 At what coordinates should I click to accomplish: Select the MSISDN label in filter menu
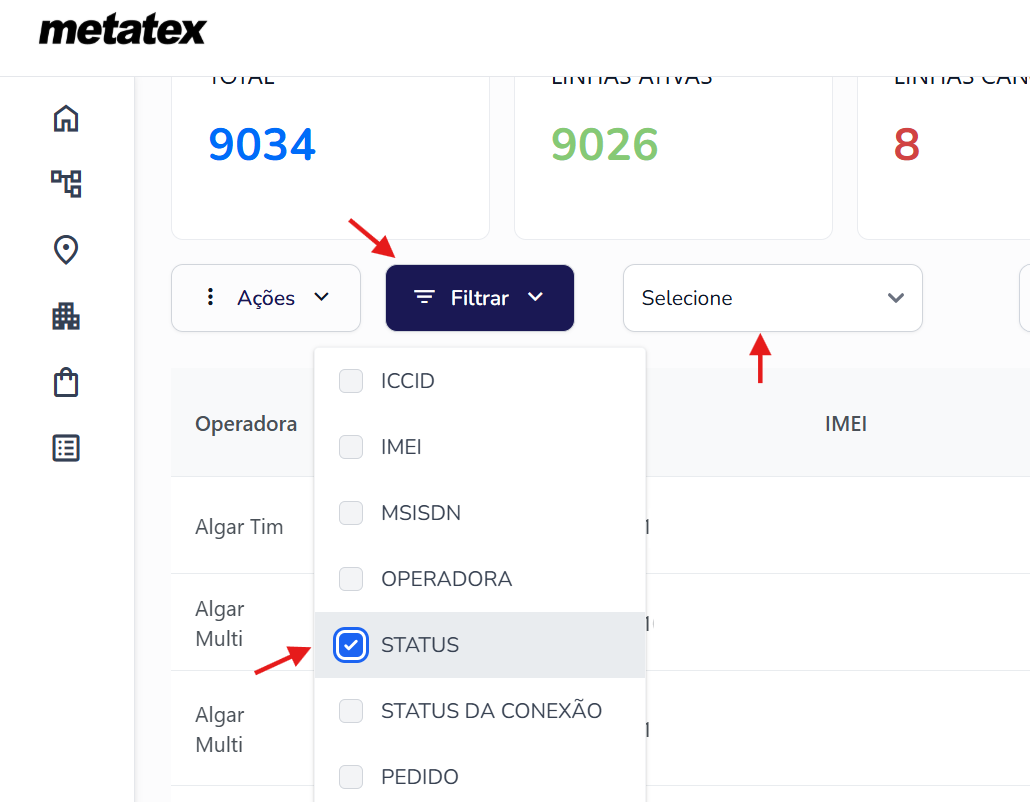tap(421, 513)
